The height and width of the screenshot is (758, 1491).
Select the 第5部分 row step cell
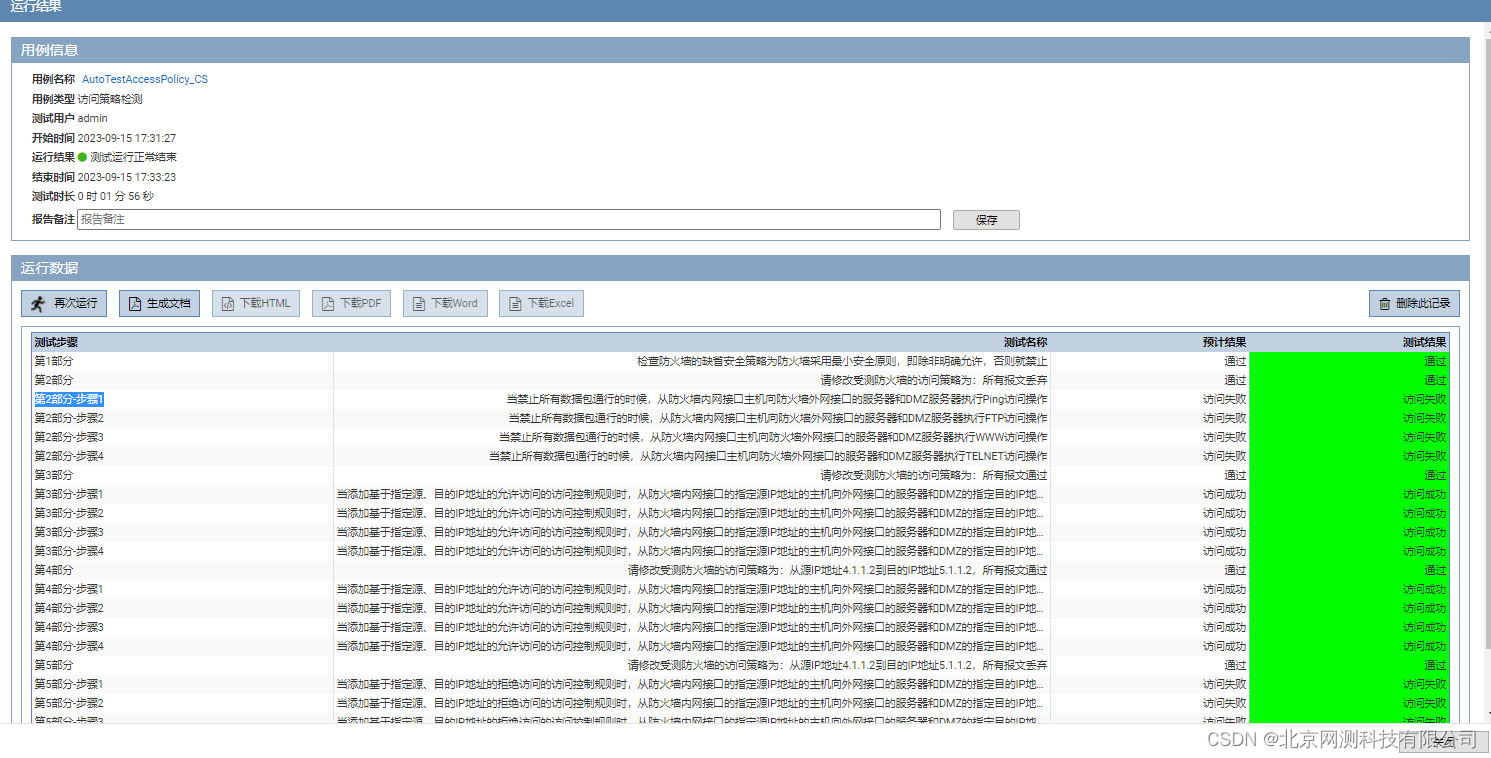pyautogui.click(x=182, y=665)
